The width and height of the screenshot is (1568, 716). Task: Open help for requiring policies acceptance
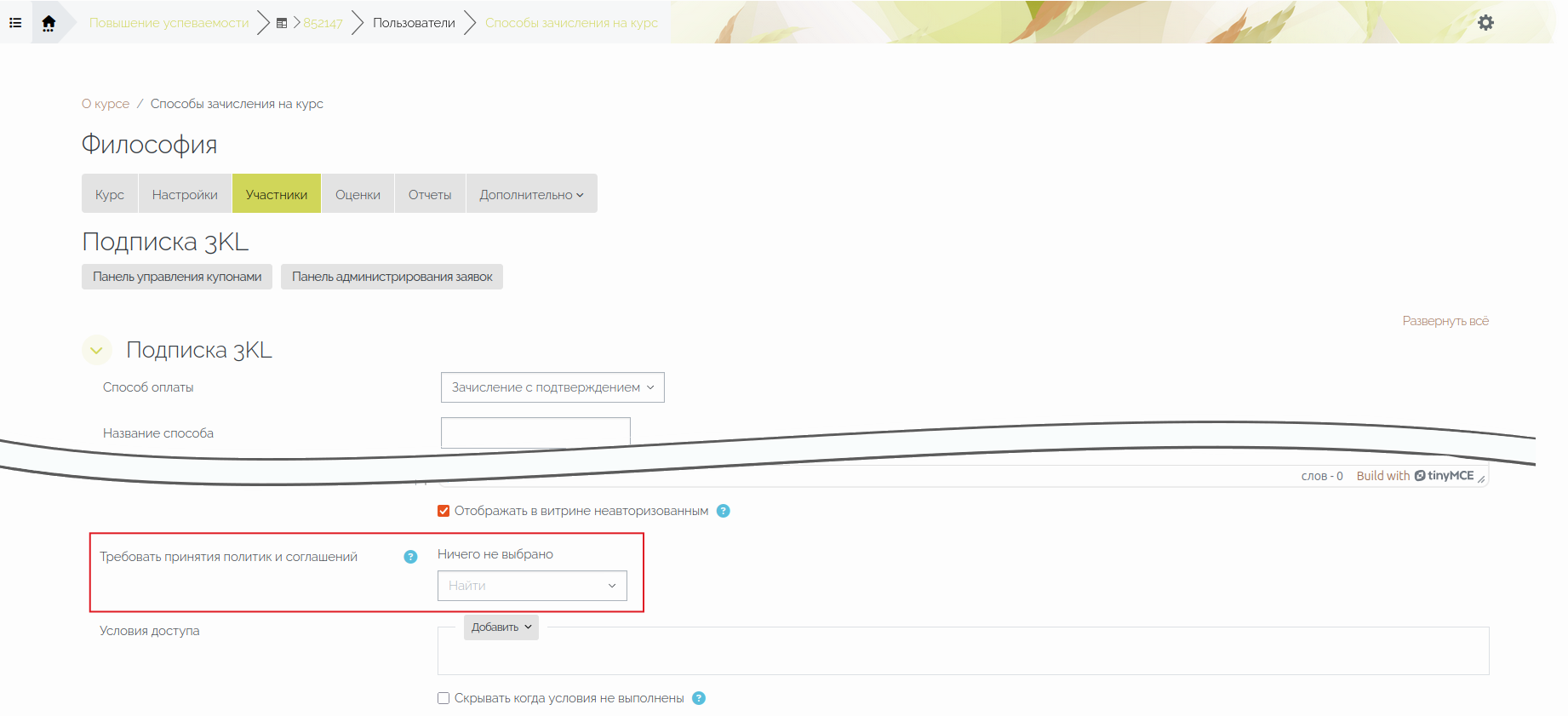pos(410,557)
